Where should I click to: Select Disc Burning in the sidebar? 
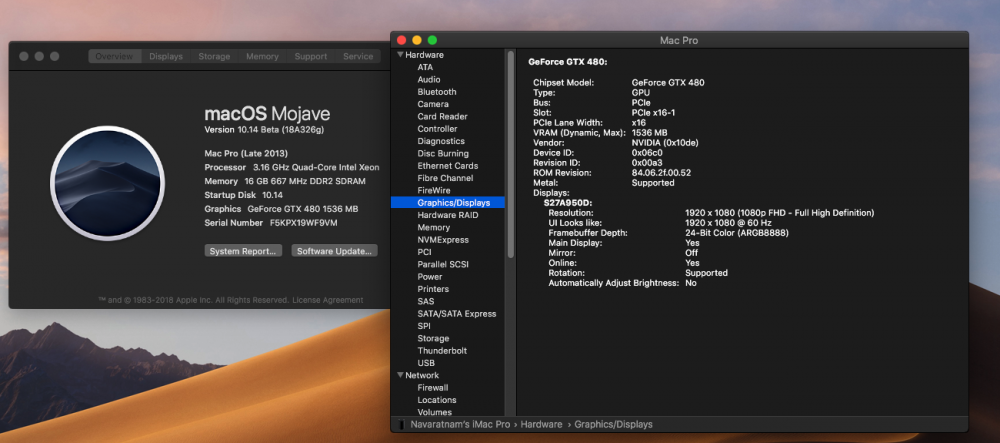(443, 154)
